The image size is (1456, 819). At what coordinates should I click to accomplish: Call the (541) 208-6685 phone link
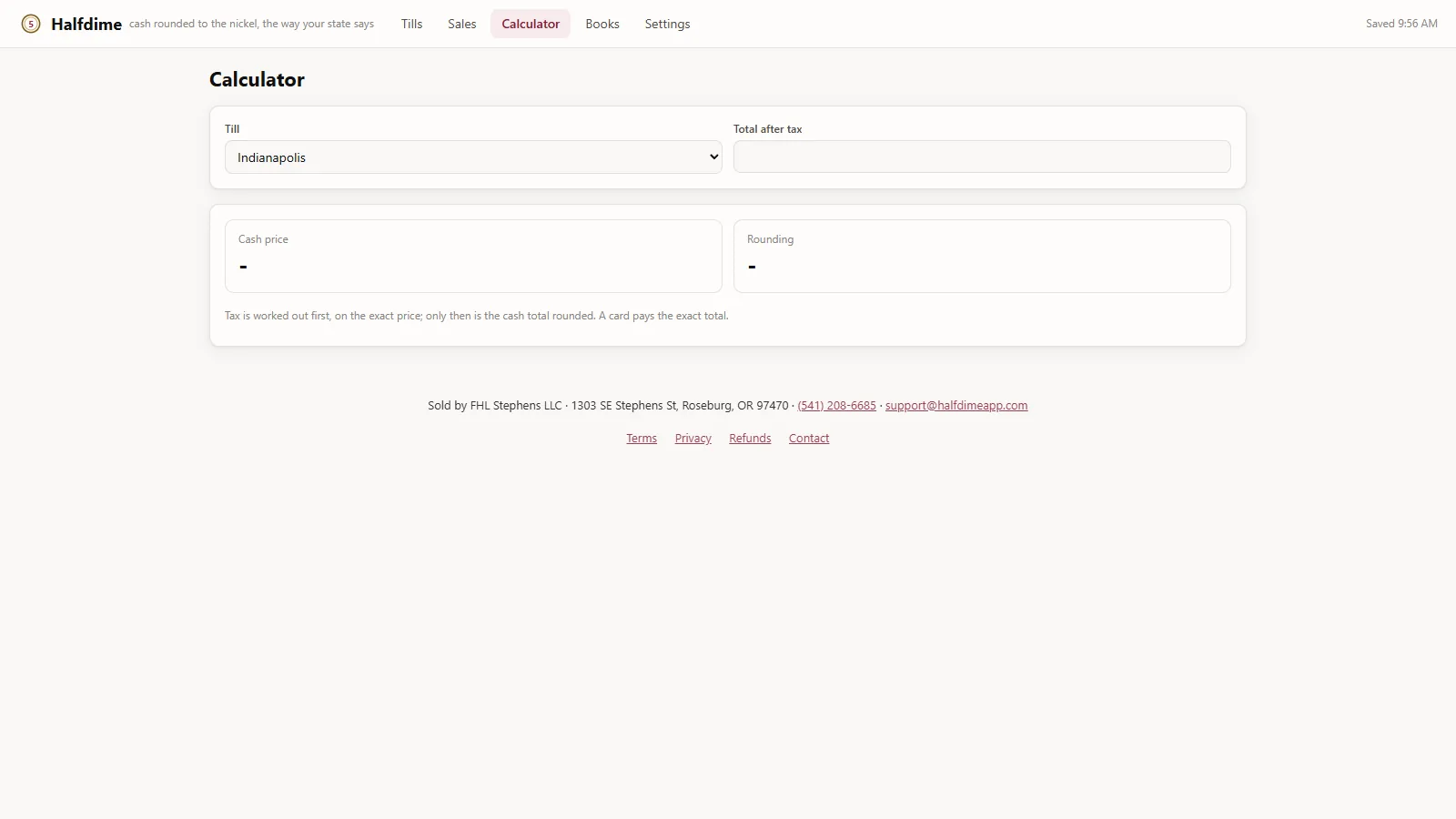tap(836, 406)
